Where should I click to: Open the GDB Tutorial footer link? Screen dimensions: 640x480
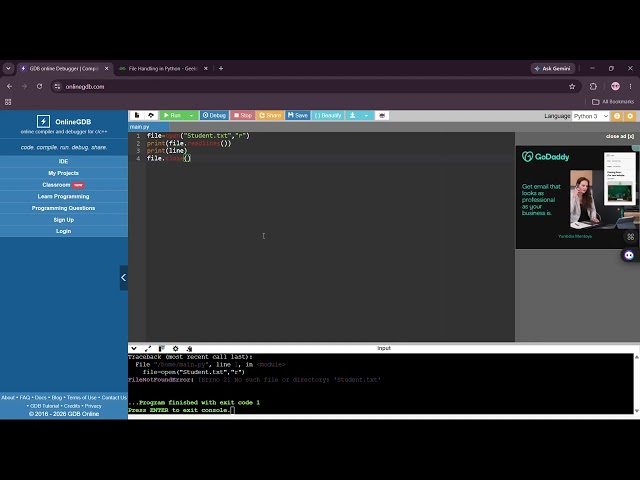[44, 406]
